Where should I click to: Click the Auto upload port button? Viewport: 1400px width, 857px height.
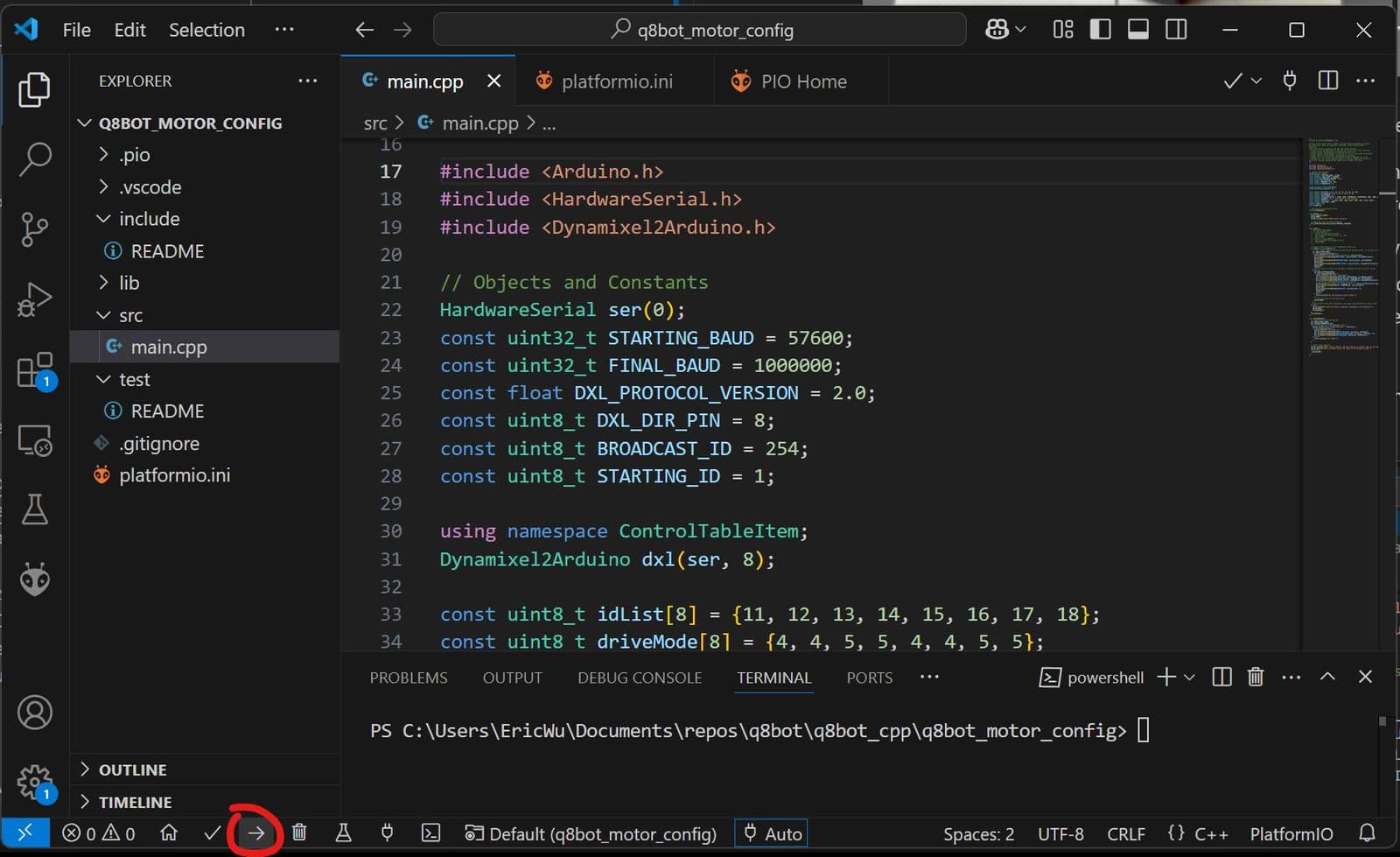point(773,834)
